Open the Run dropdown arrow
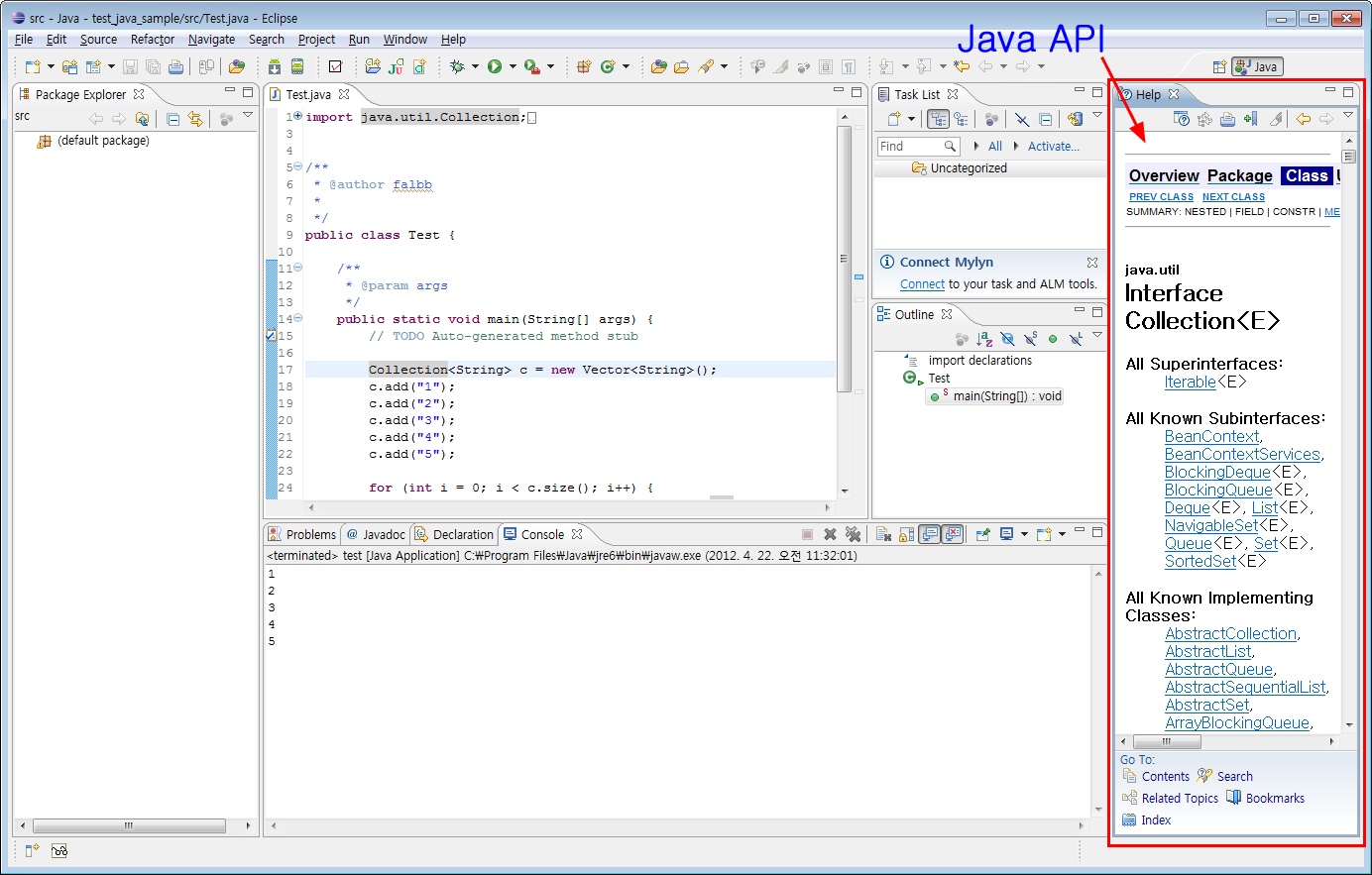The image size is (1372, 875). [513, 66]
